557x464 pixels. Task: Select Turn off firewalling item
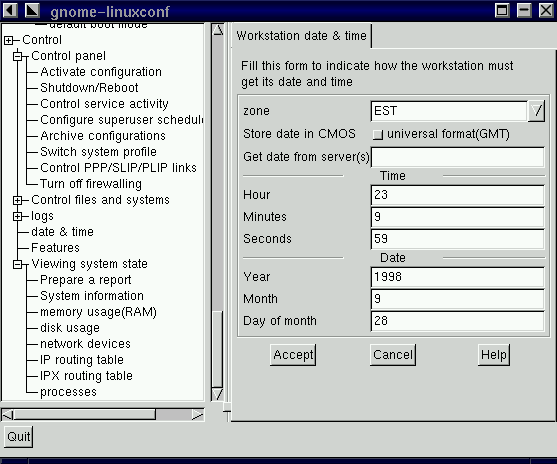click(x=91, y=184)
